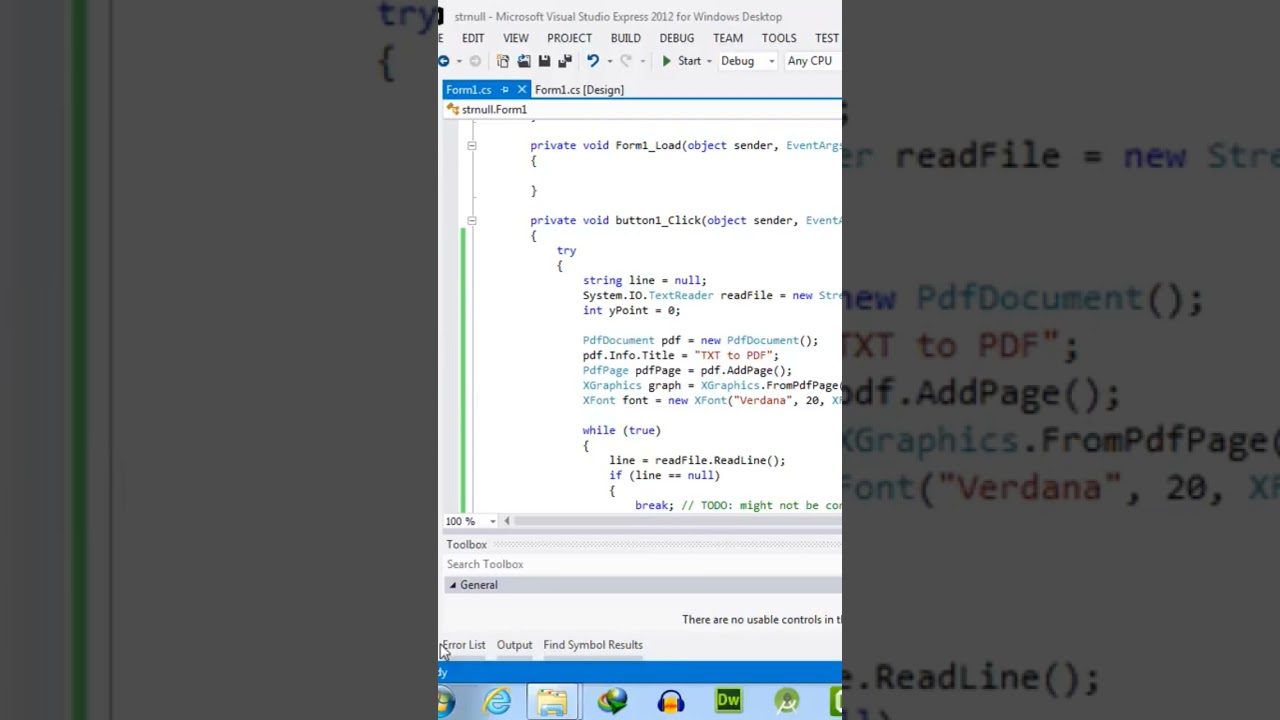Open the TEST menu

point(827,38)
